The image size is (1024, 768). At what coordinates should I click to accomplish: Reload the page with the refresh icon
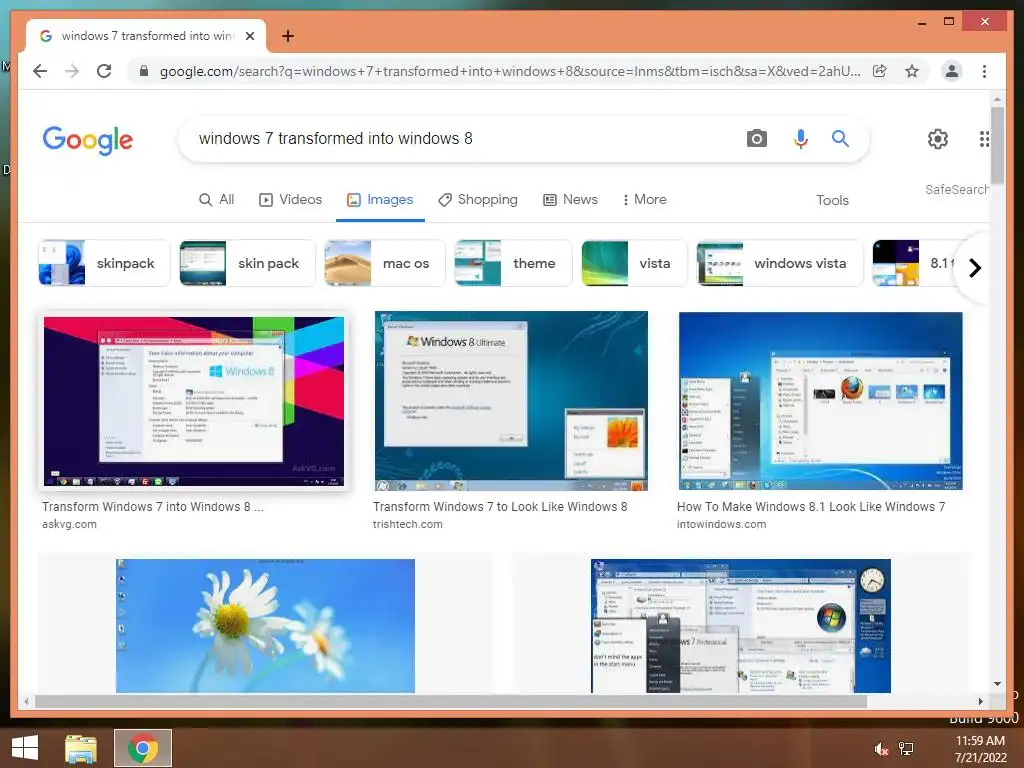(104, 71)
